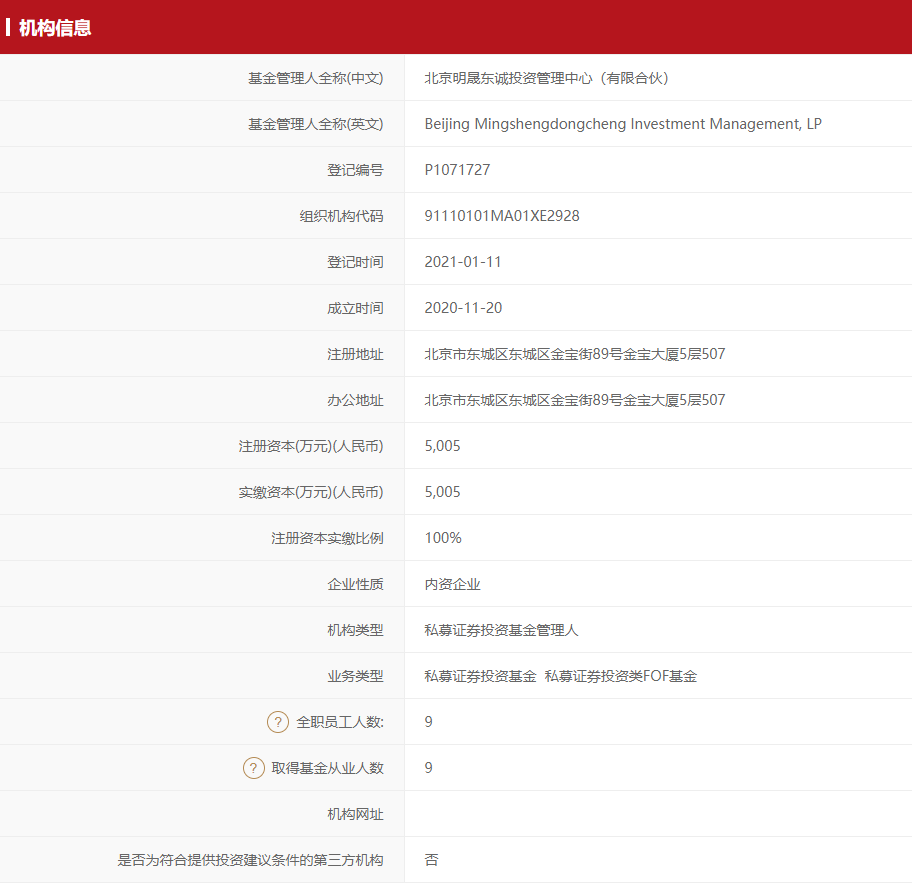The image size is (912, 884).
Task: Click the question mark next to 取得基金从业人数
Action: click(x=254, y=768)
